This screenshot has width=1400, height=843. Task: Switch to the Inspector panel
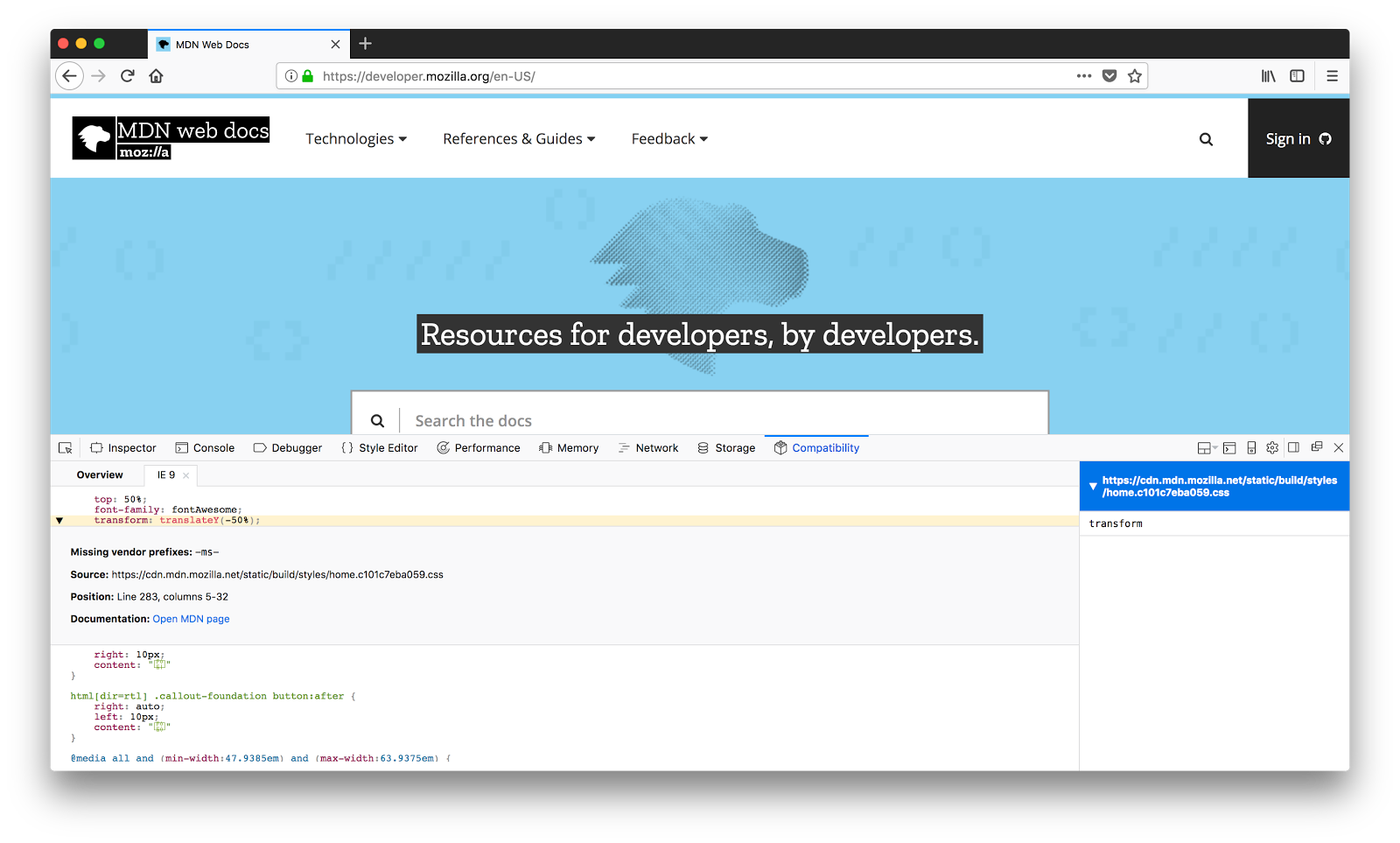click(x=123, y=448)
